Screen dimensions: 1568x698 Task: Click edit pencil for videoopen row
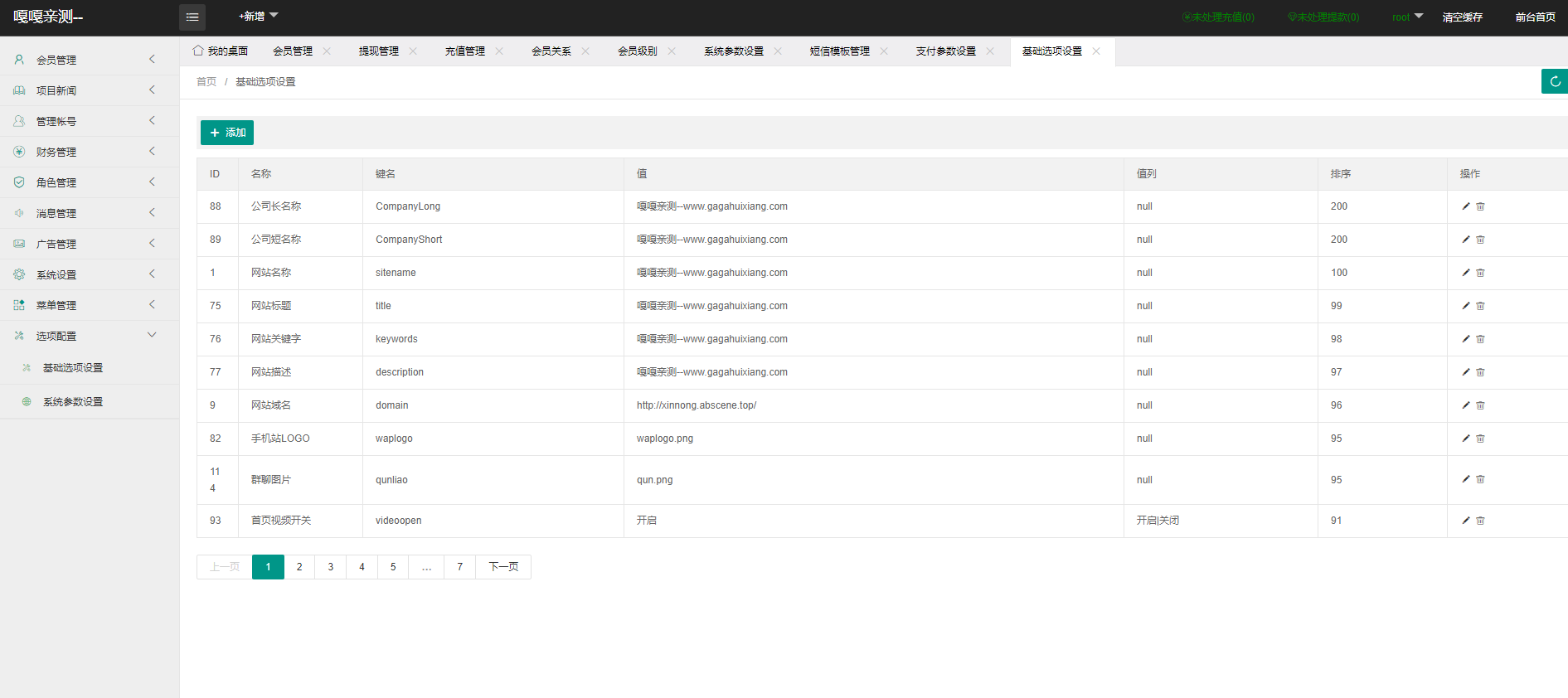[1465, 521]
